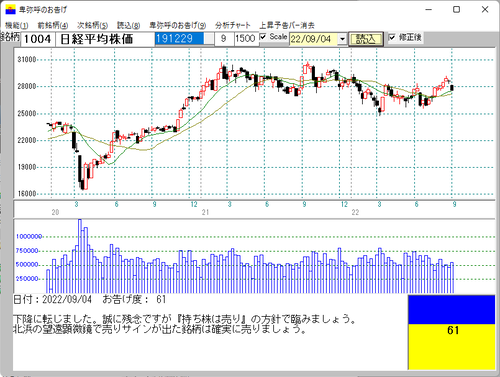Maximize the 卑弥呼のお告げ window
The image size is (500, 377).
pyautogui.click(x=457, y=10)
